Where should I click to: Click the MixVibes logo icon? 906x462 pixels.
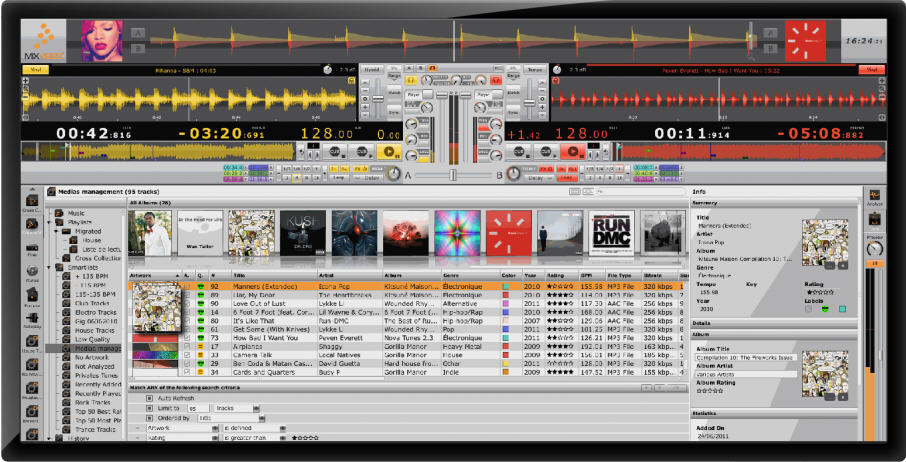point(43,43)
